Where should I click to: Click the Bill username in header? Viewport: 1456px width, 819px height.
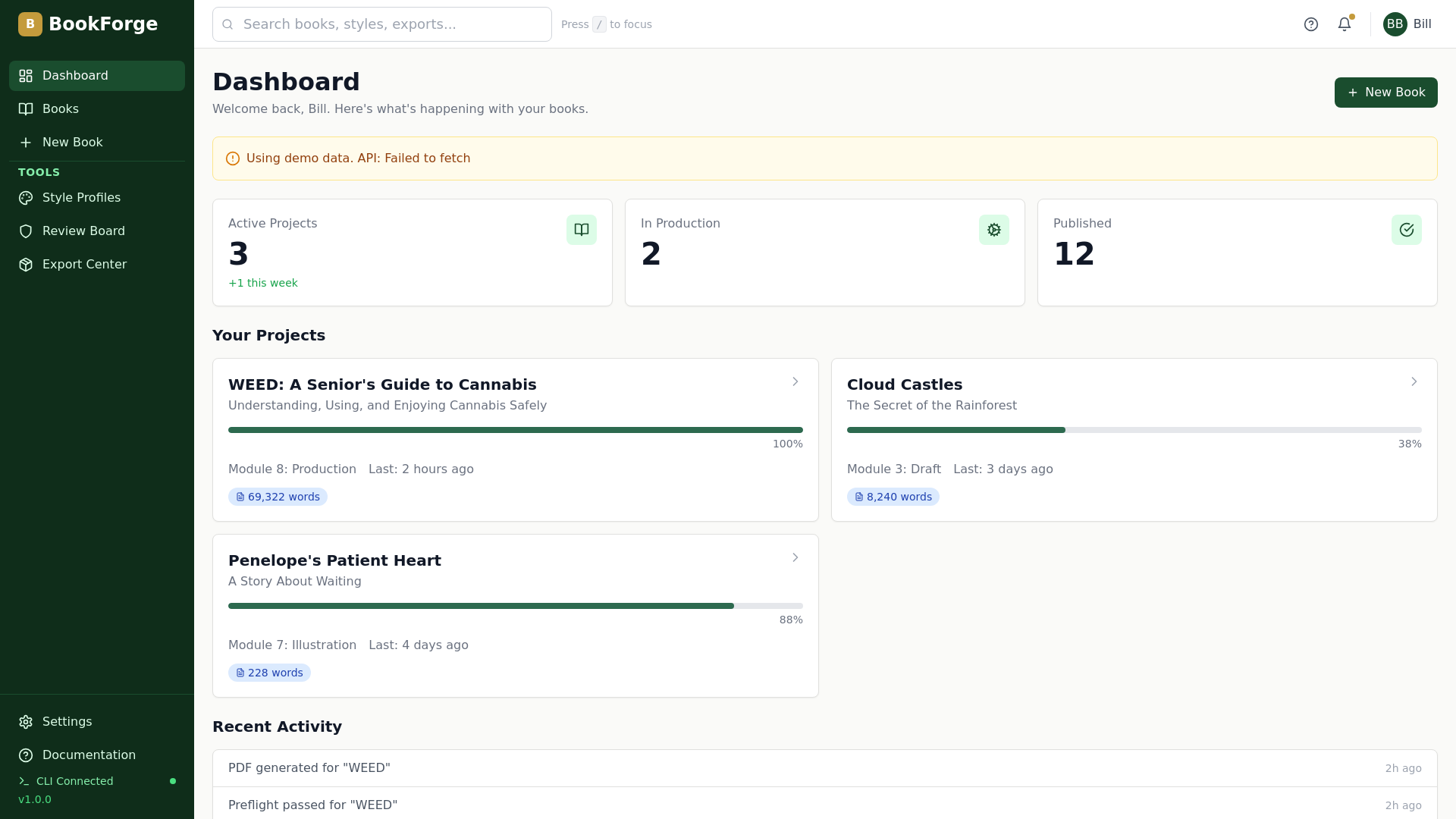(x=1423, y=24)
